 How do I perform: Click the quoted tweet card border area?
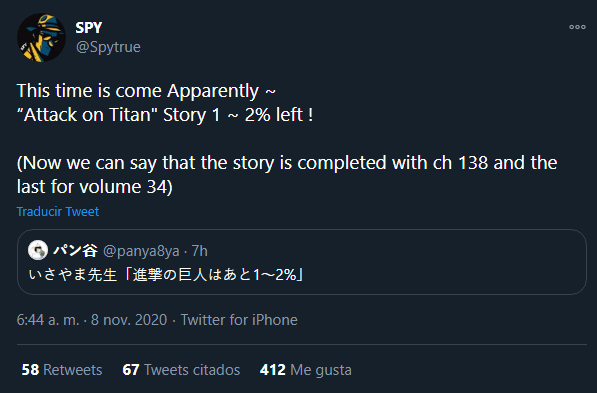click(302, 262)
